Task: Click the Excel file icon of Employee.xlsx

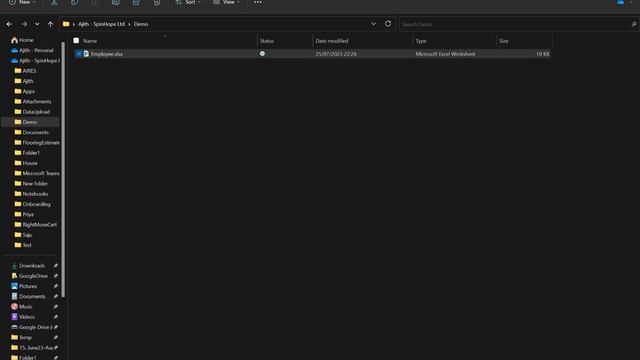Action: (x=86, y=53)
